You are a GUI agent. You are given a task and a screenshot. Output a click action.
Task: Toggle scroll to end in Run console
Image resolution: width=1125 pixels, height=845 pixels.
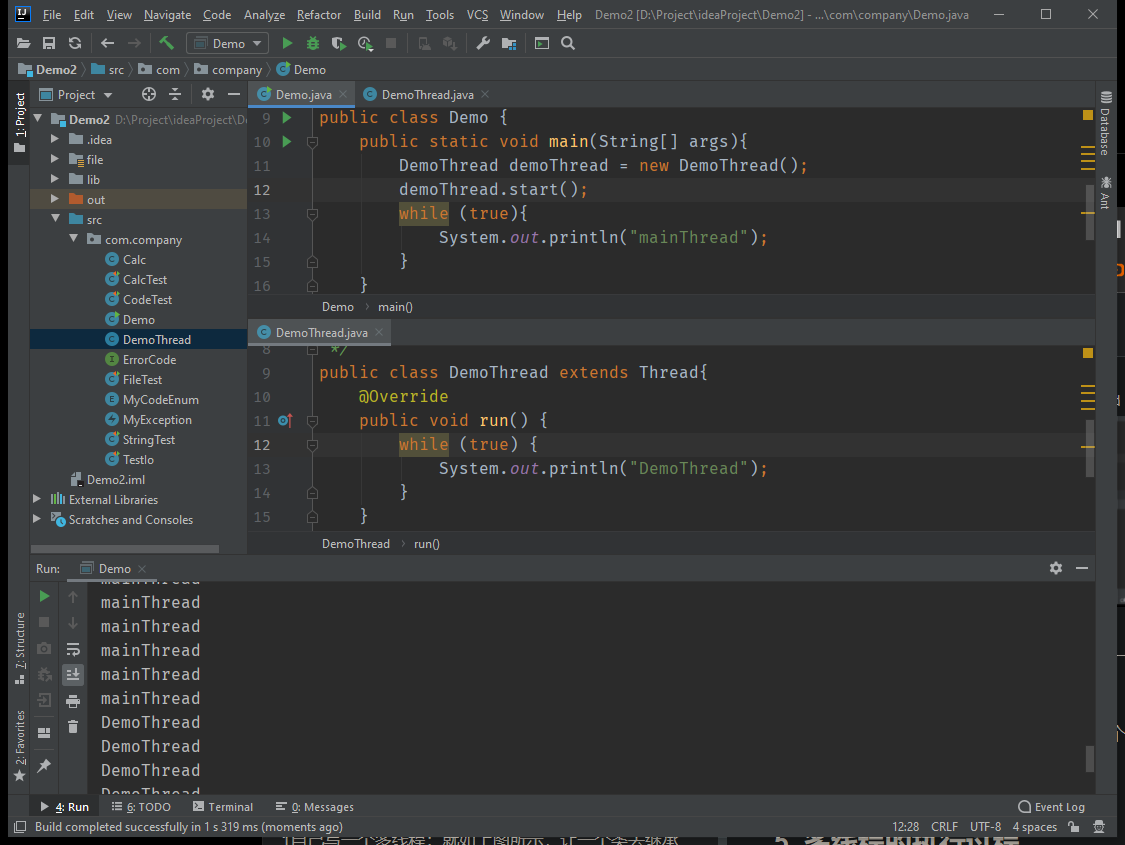[73, 675]
